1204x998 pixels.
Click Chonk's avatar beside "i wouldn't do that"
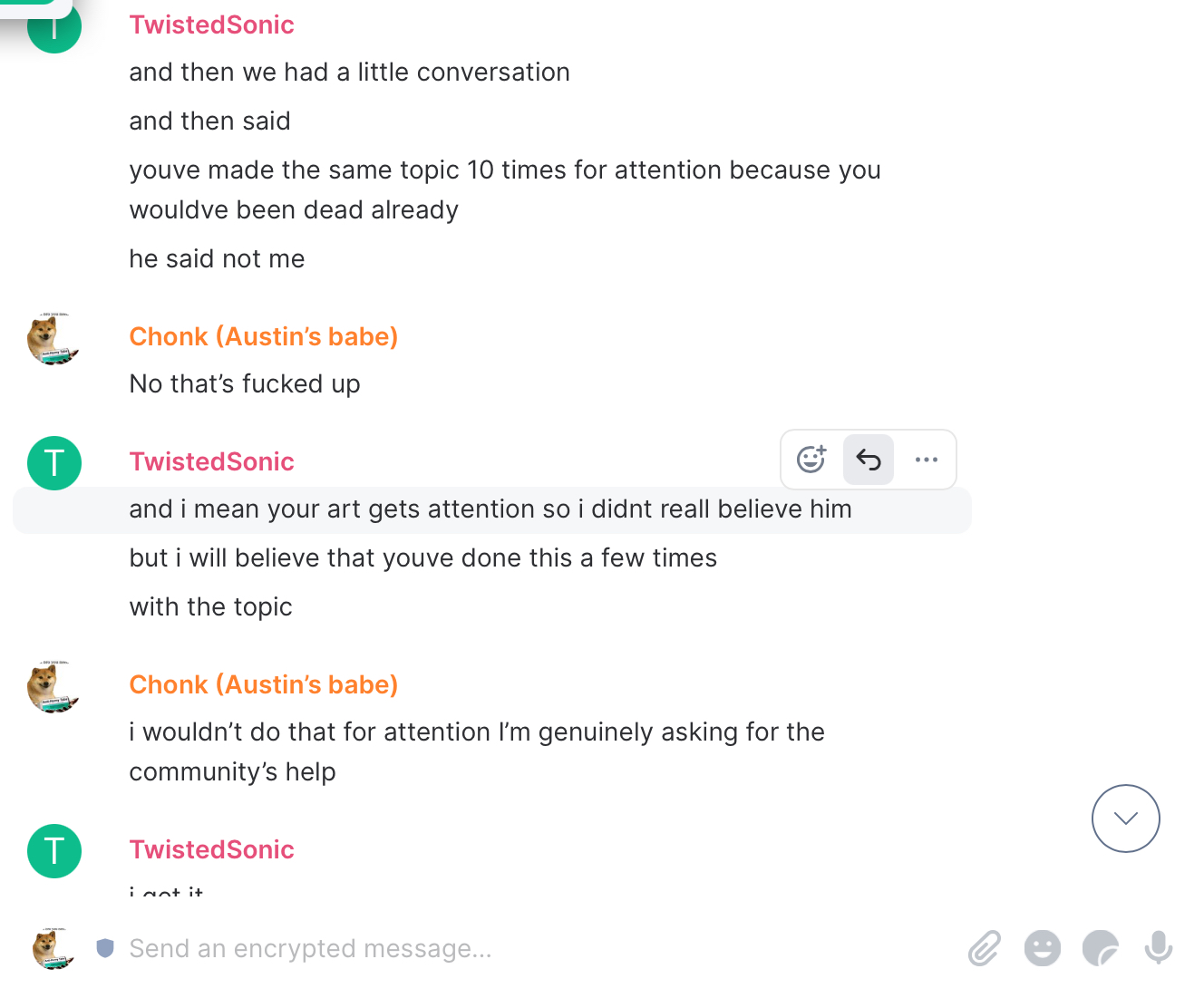(x=54, y=687)
